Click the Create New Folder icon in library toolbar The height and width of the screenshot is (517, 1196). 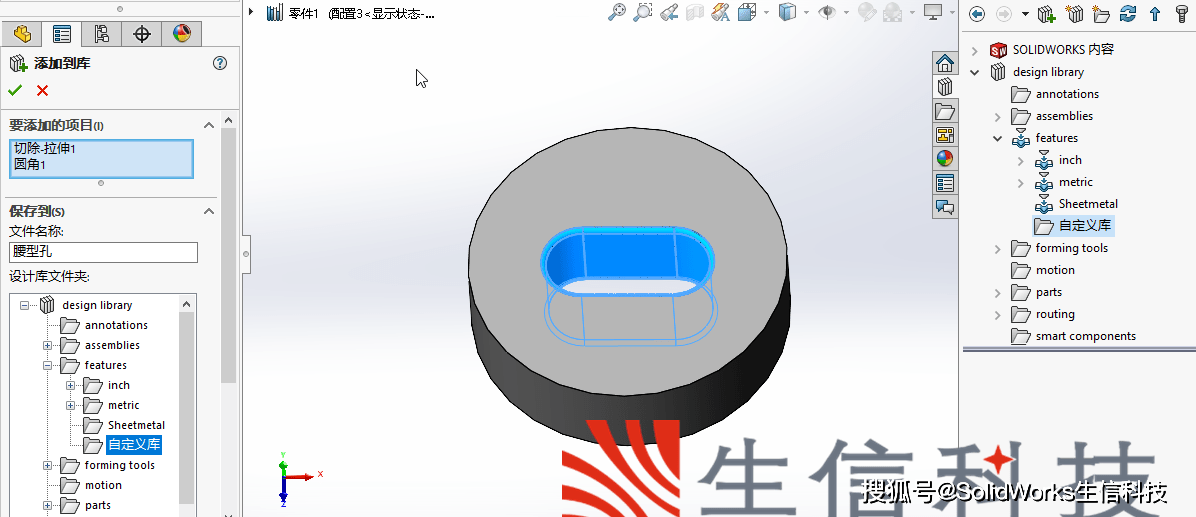coord(1101,14)
